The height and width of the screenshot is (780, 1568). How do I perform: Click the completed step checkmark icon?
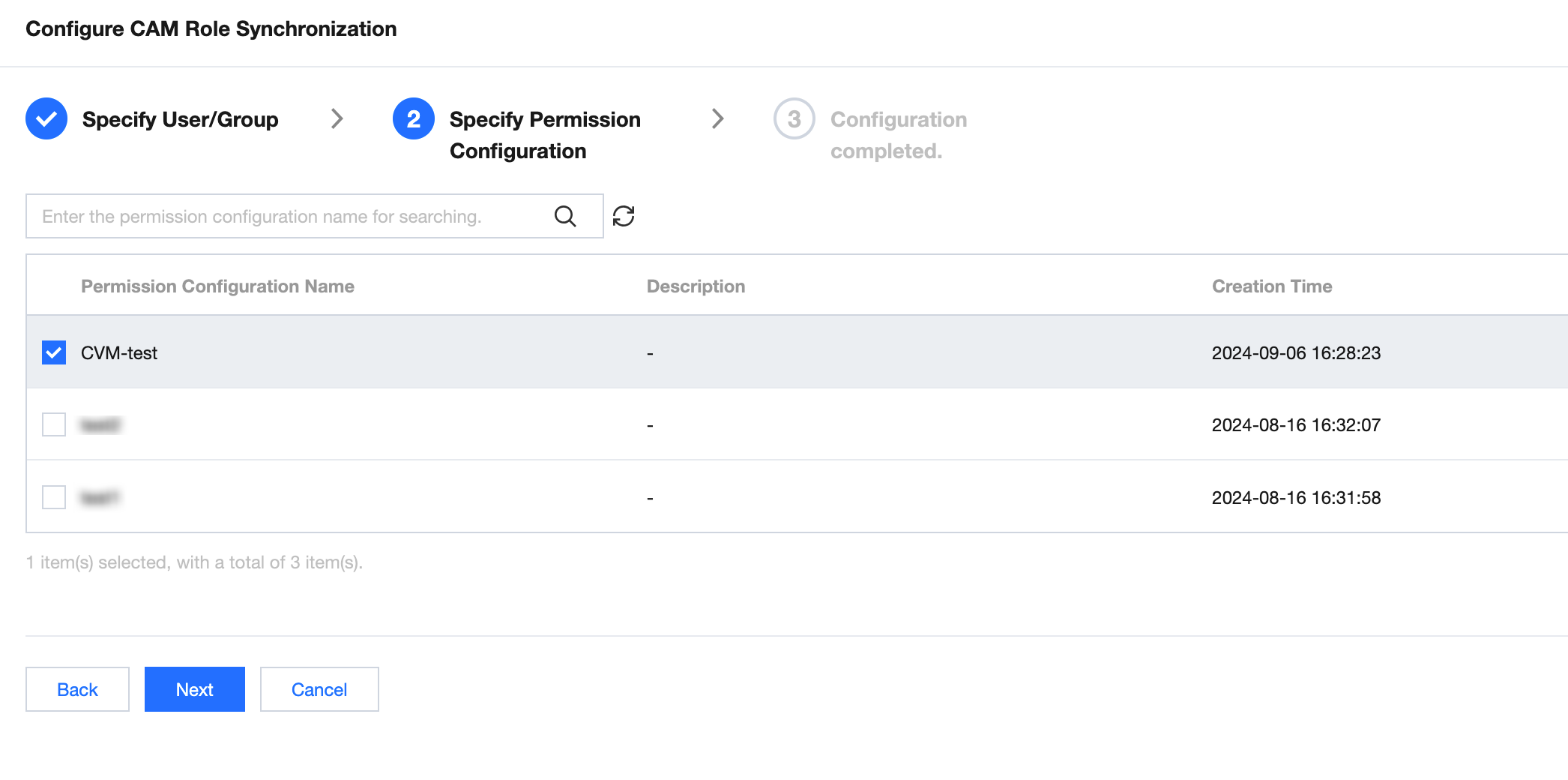(46, 118)
